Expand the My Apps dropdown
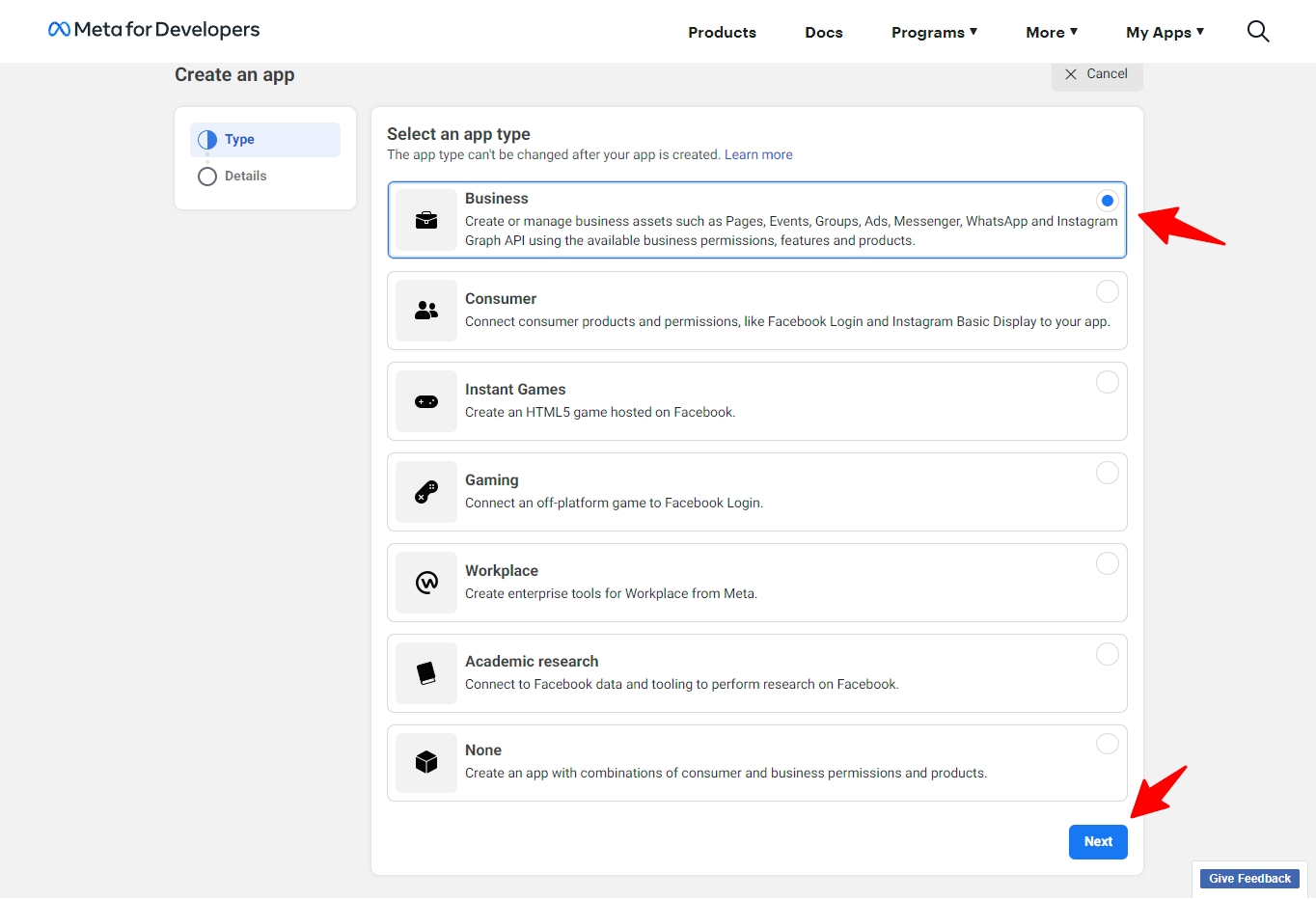The width and height of the screenshot is (1316, 900). [x=1165, y=33]
